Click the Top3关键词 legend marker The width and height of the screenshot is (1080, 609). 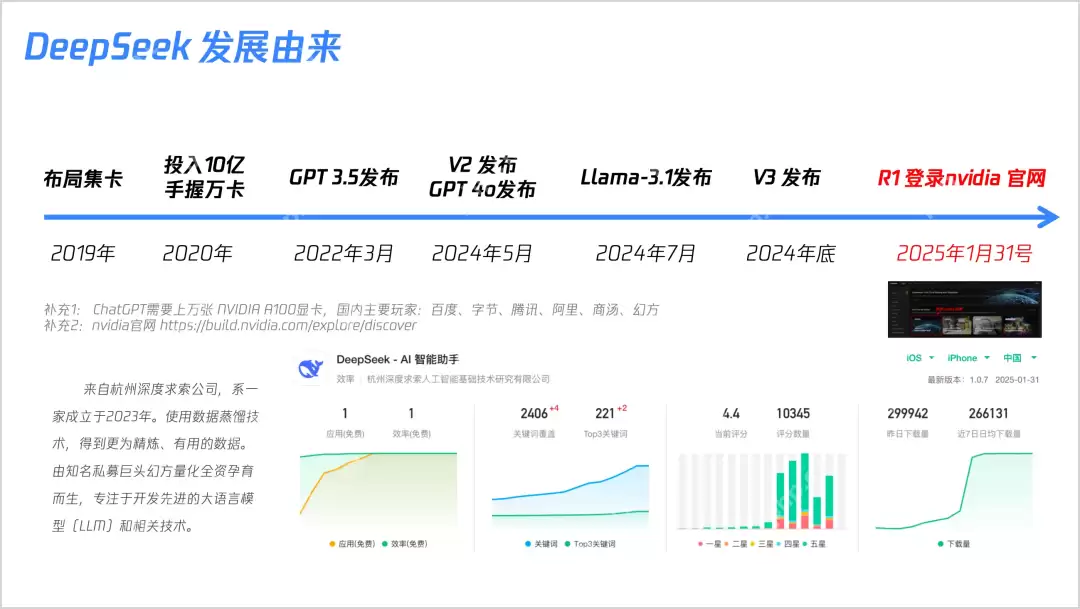tap(568, 543)
